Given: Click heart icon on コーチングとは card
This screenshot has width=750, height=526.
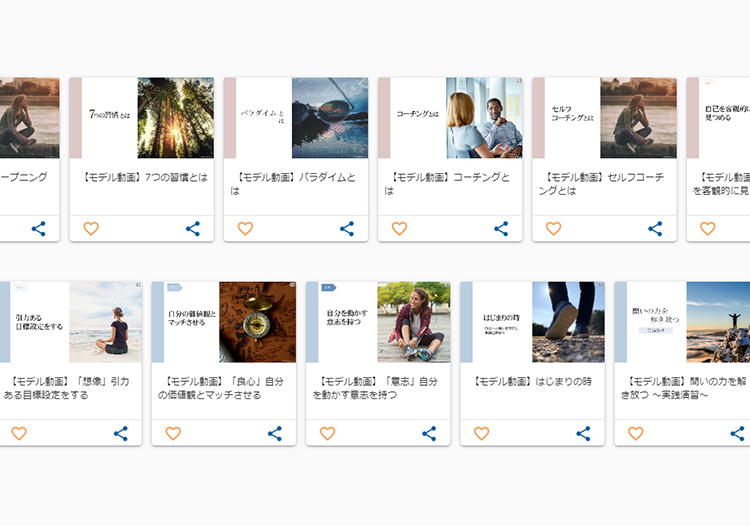Looking at the screenshot, I should [399, 229].
